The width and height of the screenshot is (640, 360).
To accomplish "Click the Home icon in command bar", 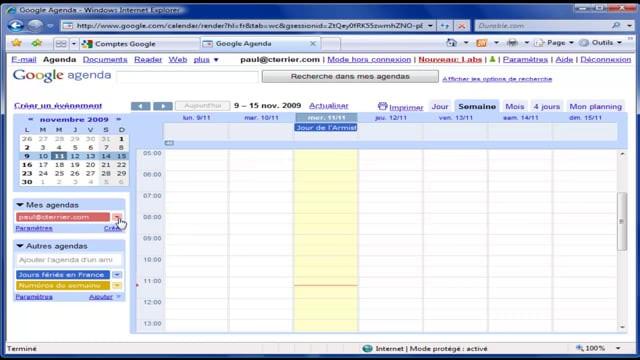I will (451, 42).
